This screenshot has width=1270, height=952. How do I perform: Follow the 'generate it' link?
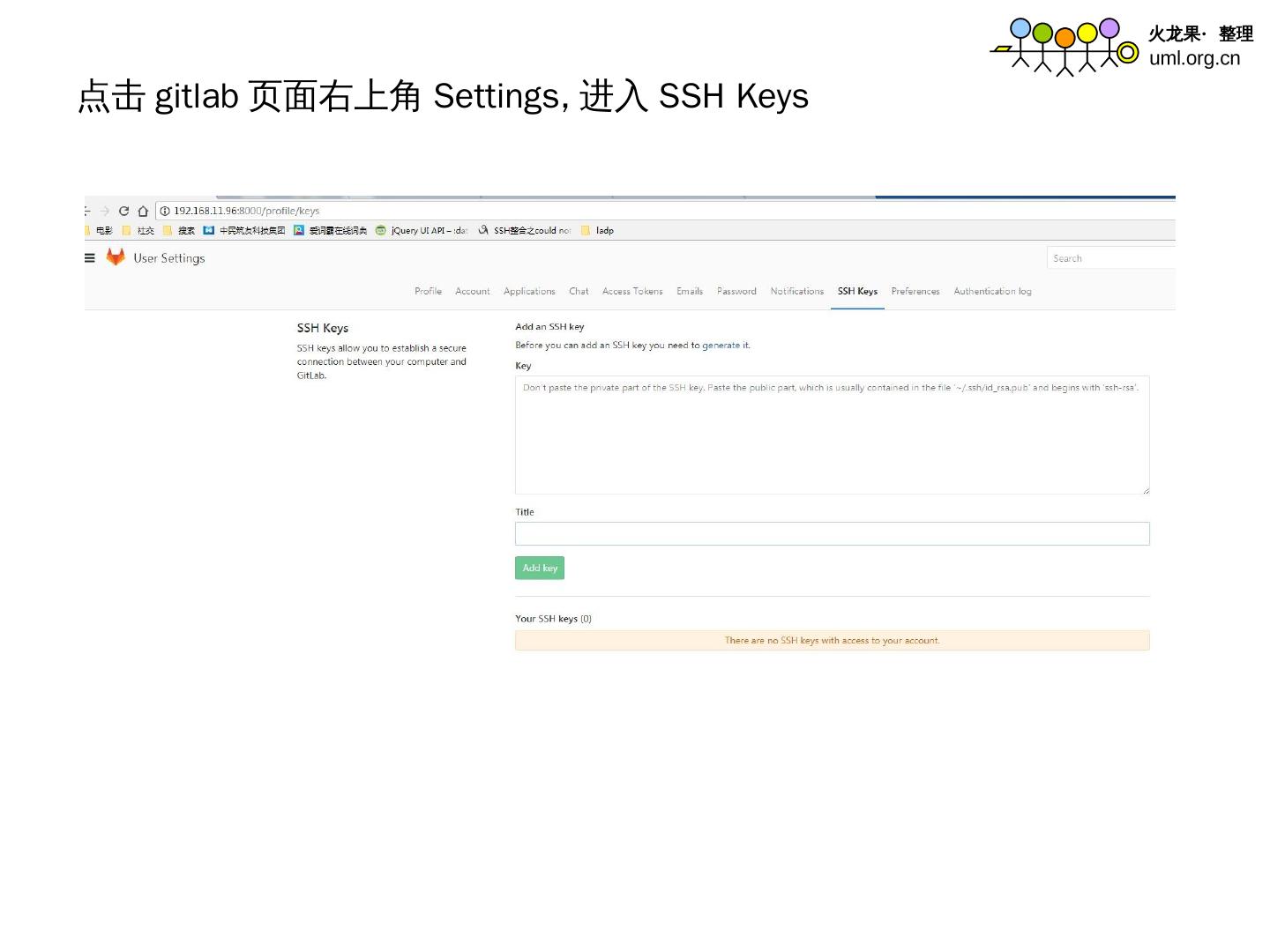click(x=725, y=346)
